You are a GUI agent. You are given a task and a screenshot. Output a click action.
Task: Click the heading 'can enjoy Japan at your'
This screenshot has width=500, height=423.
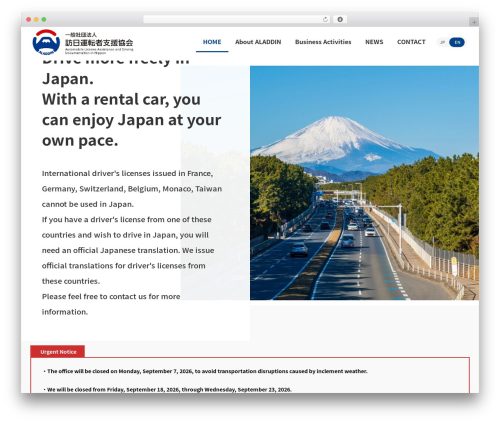131,120
